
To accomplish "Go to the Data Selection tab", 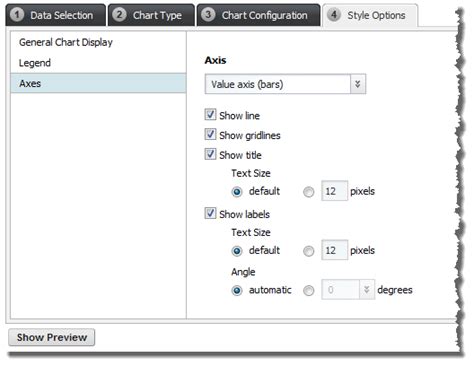I will 56,15.
